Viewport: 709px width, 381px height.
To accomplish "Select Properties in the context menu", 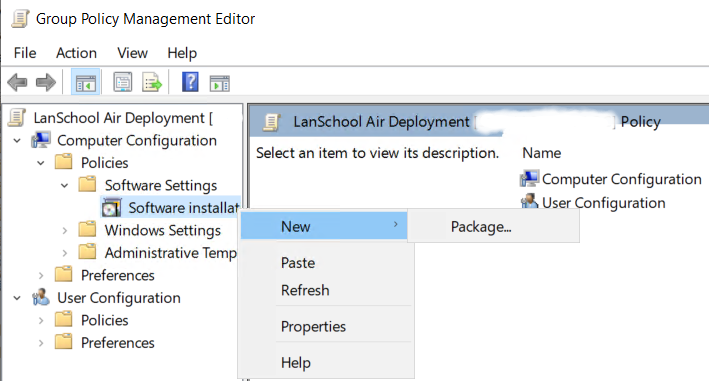I will click(x=313, y=326).
